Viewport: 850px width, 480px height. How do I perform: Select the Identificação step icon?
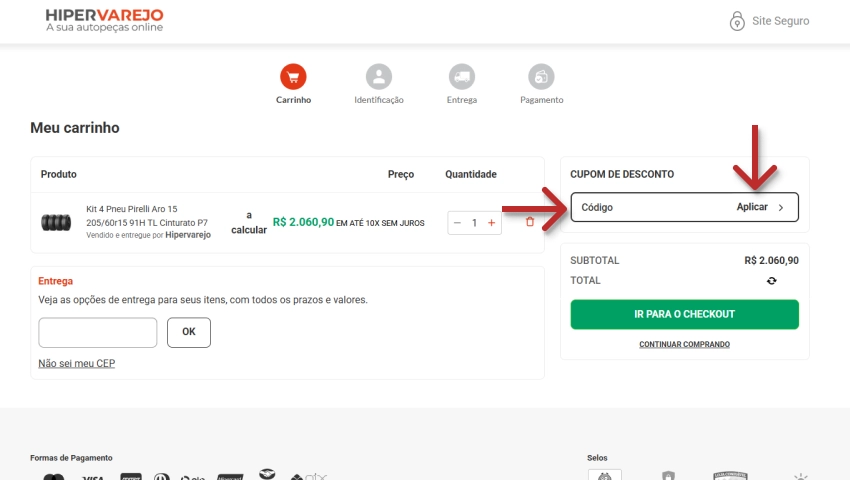point(379,76)
